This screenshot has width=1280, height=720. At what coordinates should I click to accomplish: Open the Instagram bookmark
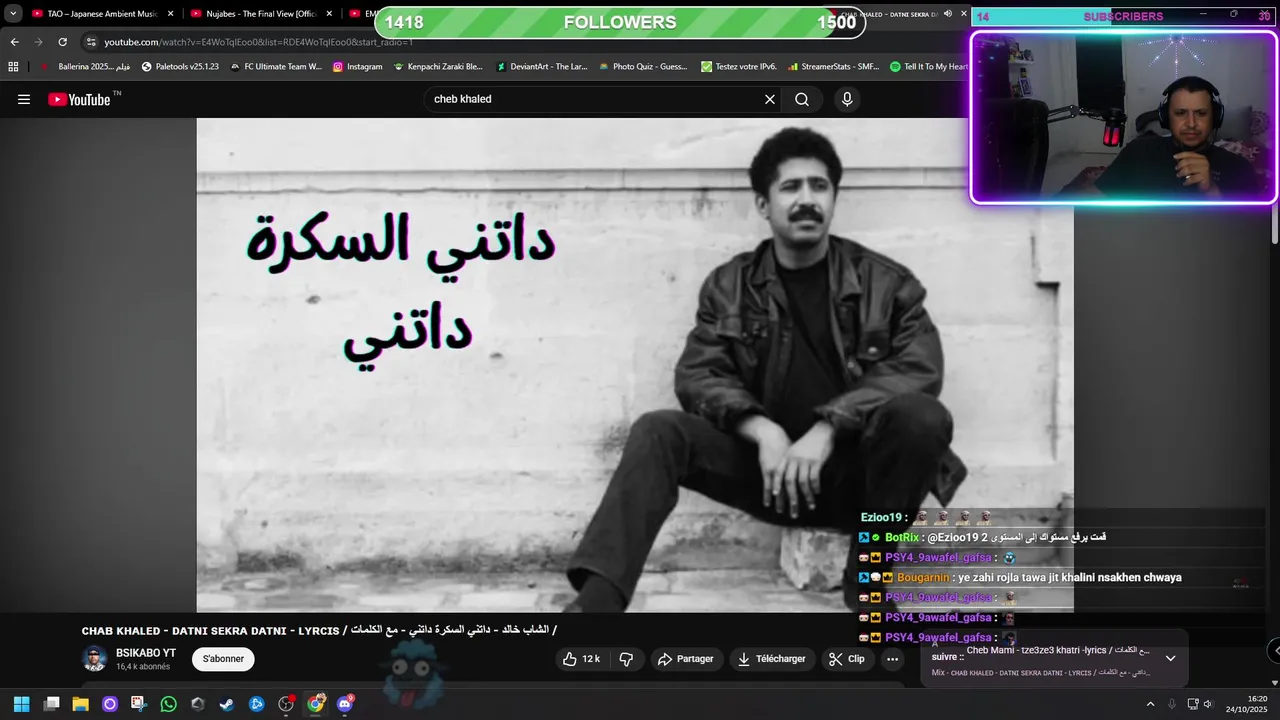click(x=357, y=67)
